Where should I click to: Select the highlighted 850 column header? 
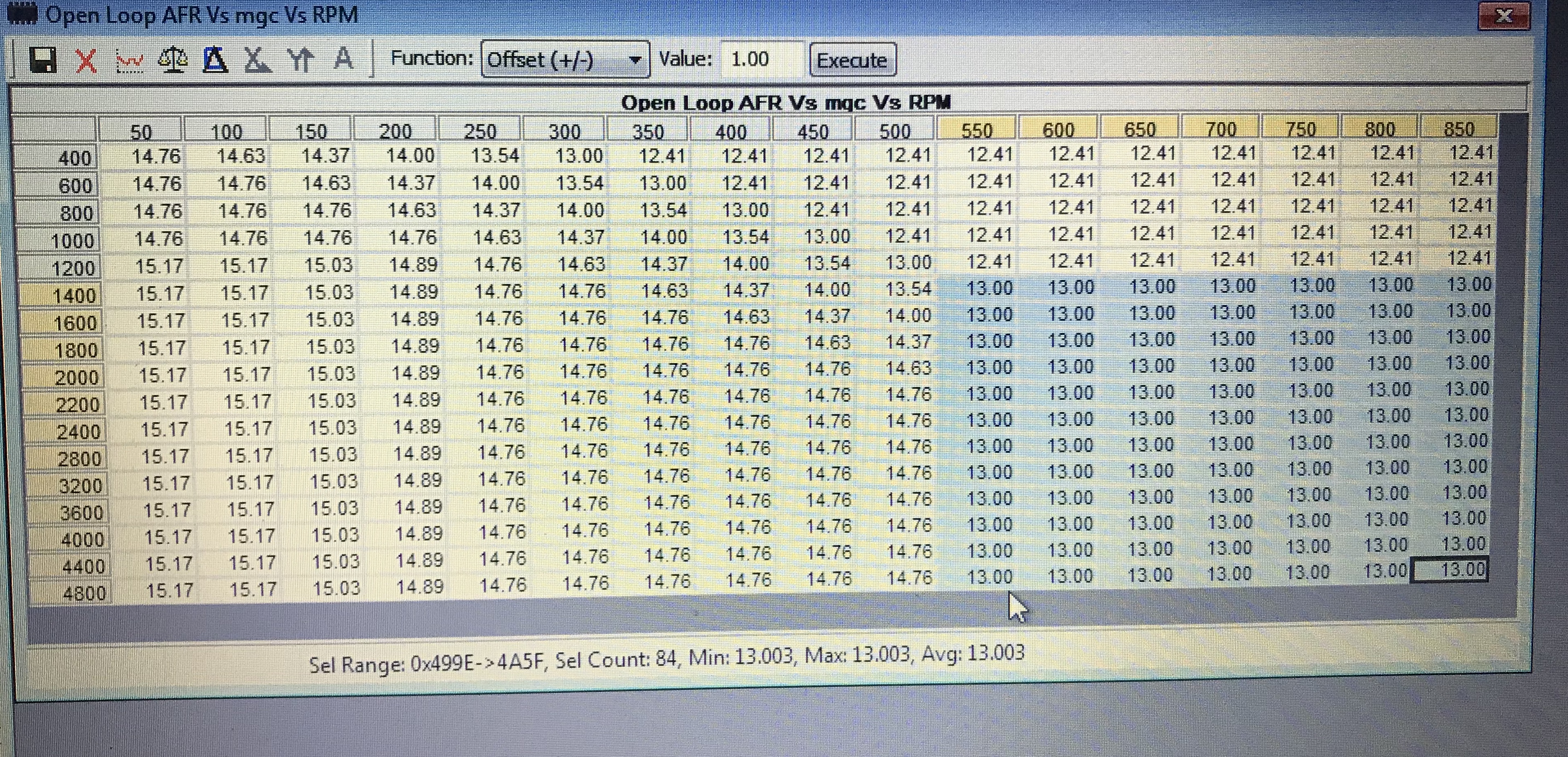point(1458,129)
